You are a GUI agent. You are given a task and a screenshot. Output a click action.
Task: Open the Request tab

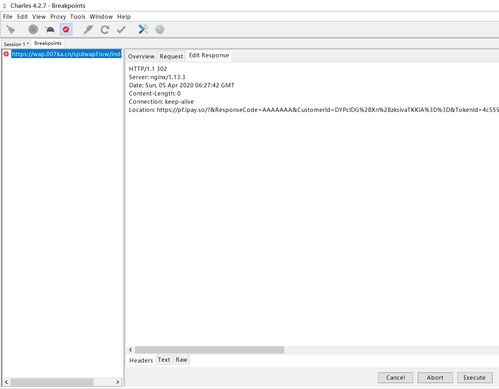coord(171,56)
